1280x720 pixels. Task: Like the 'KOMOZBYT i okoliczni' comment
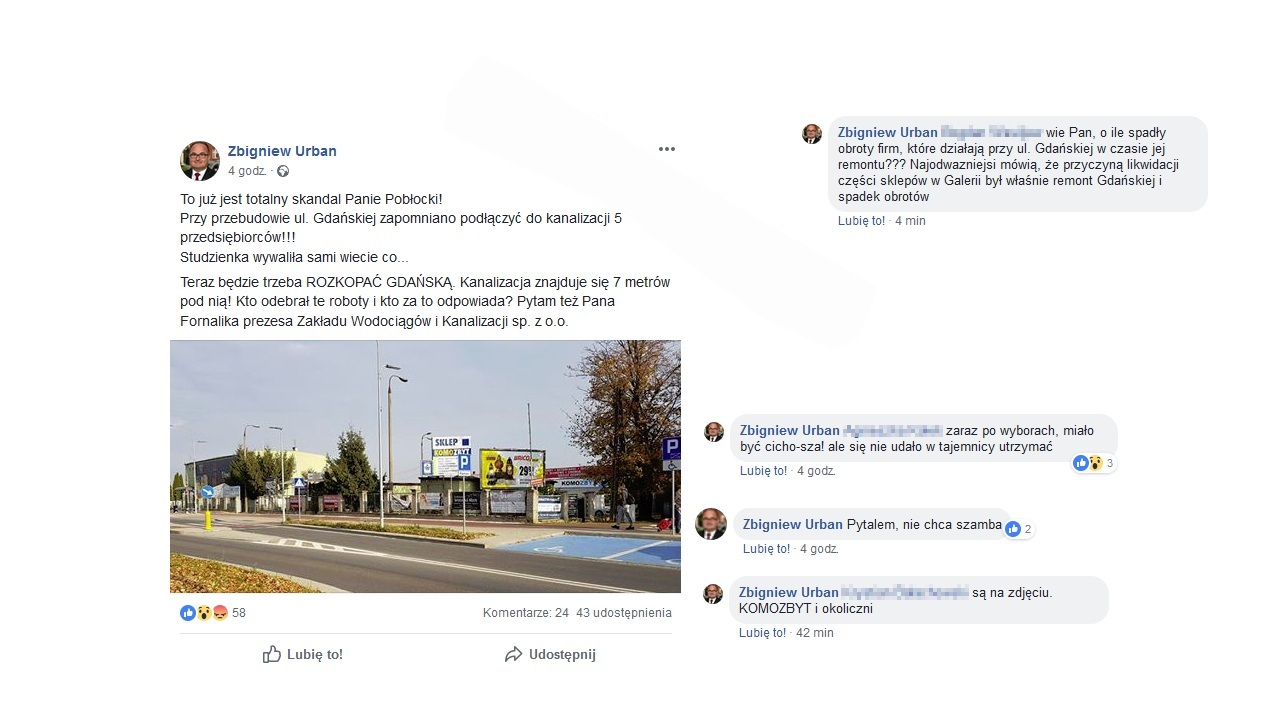tap(762, 633)
